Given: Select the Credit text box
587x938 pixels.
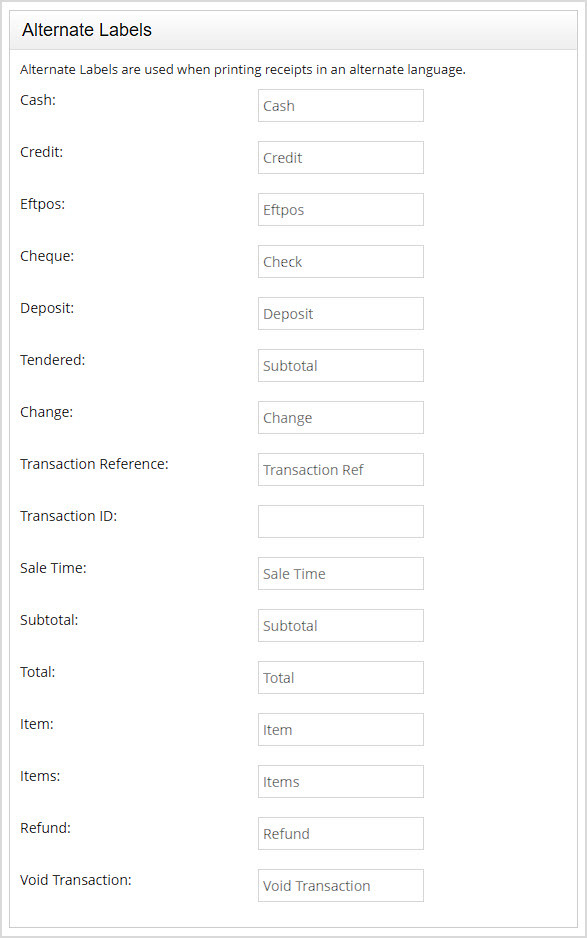Looking at the screenshot, I should pyautogui.click(x=340, y=157).
